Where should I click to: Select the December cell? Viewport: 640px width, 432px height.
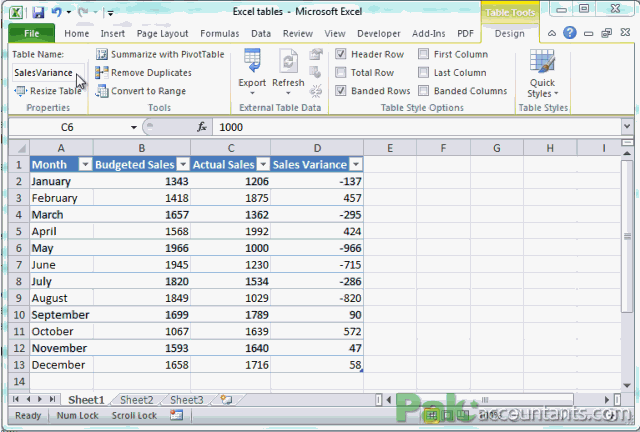61,365
